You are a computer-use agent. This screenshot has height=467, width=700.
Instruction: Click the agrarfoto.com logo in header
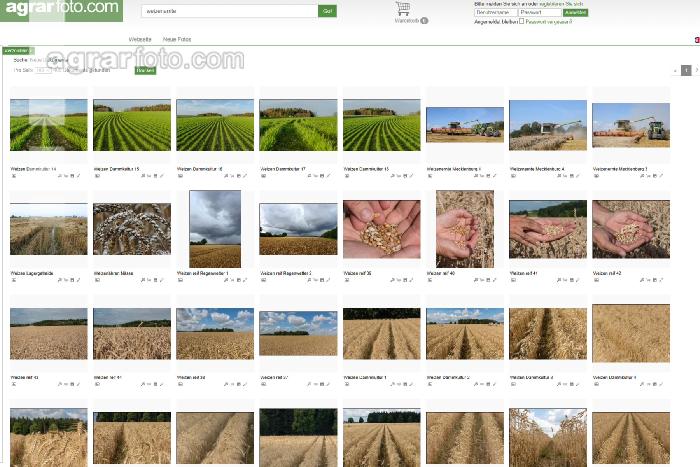point(61,10)
